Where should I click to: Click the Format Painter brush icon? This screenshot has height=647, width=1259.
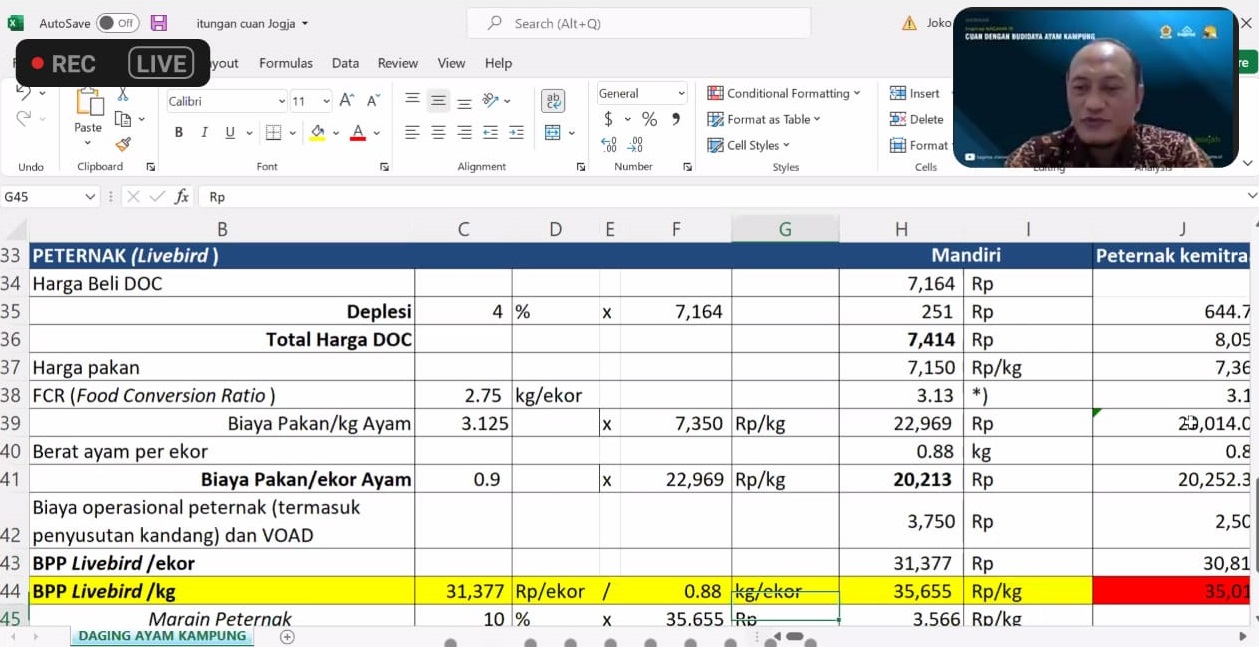coord(123,144)
